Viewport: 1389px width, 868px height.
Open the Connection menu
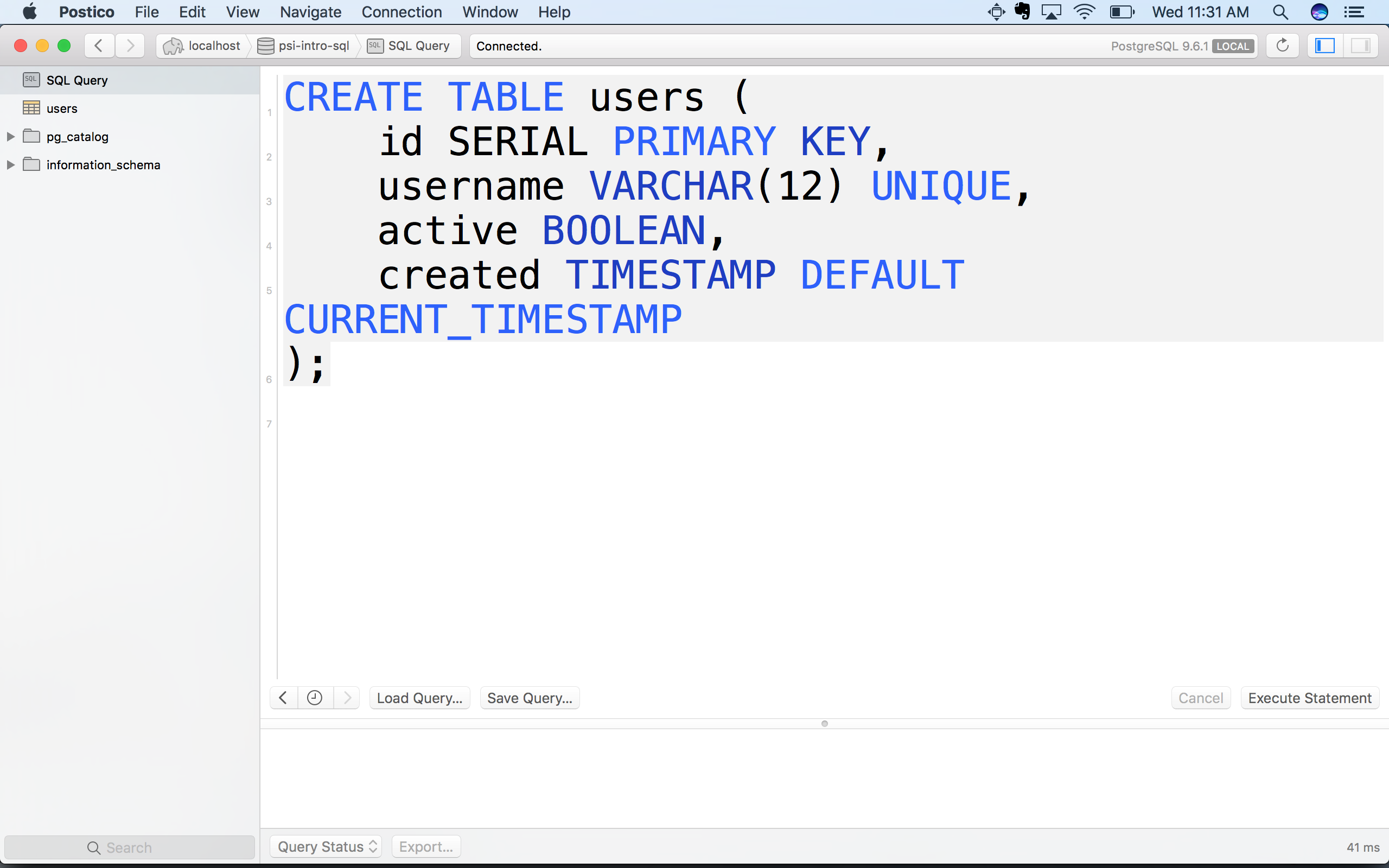402,12
